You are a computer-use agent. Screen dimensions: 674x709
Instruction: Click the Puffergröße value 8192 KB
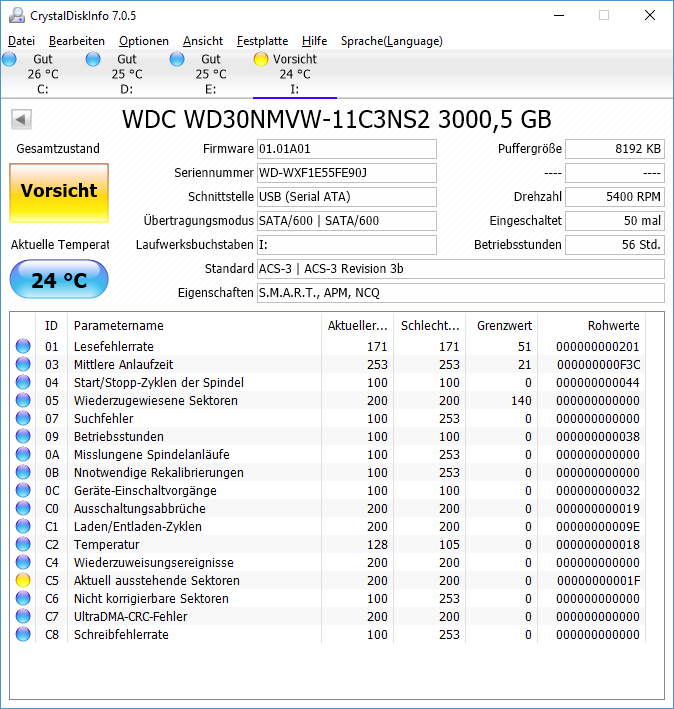(x=615, y=149)
